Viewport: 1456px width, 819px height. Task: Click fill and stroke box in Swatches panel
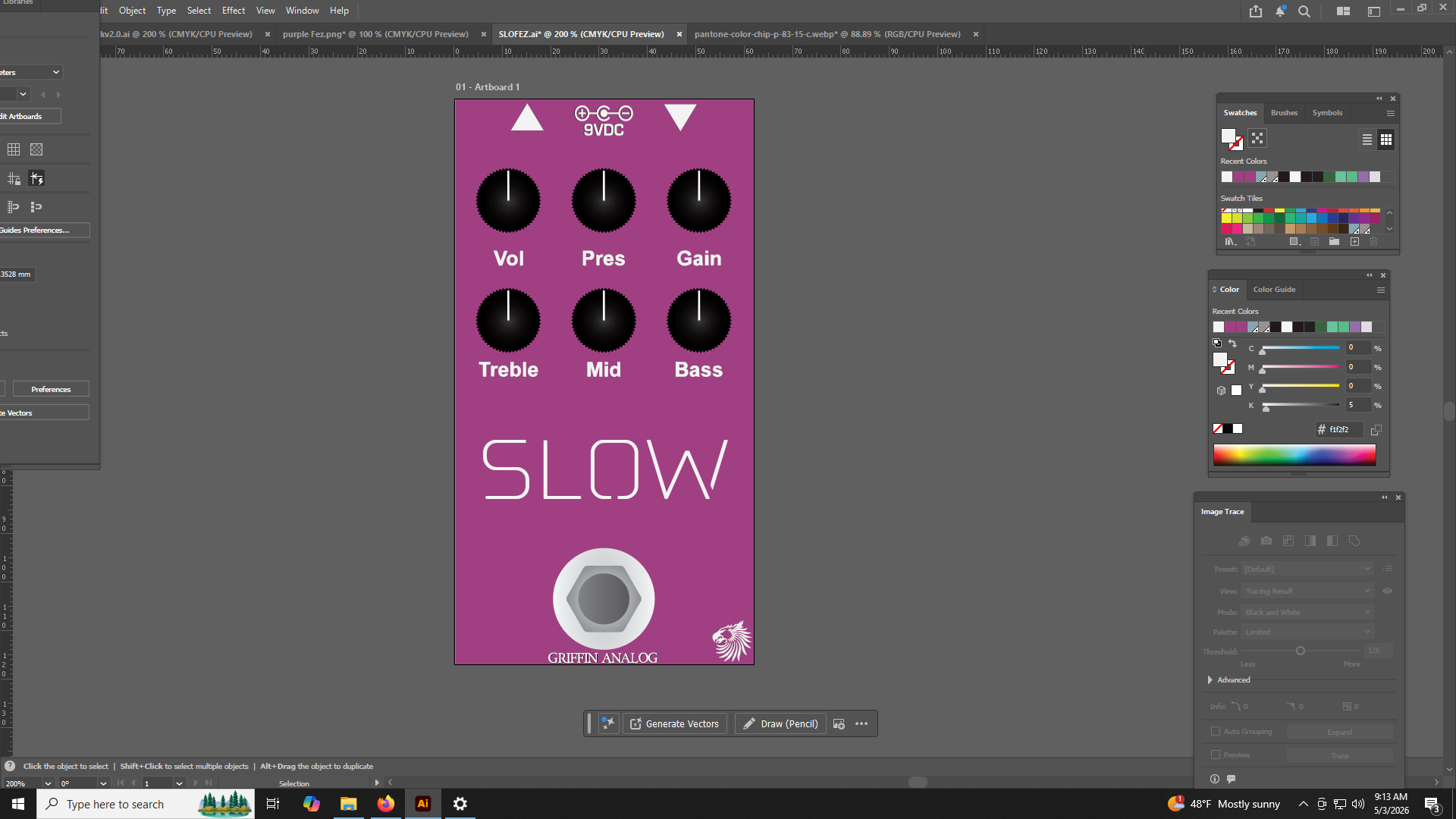[1232, 139]
